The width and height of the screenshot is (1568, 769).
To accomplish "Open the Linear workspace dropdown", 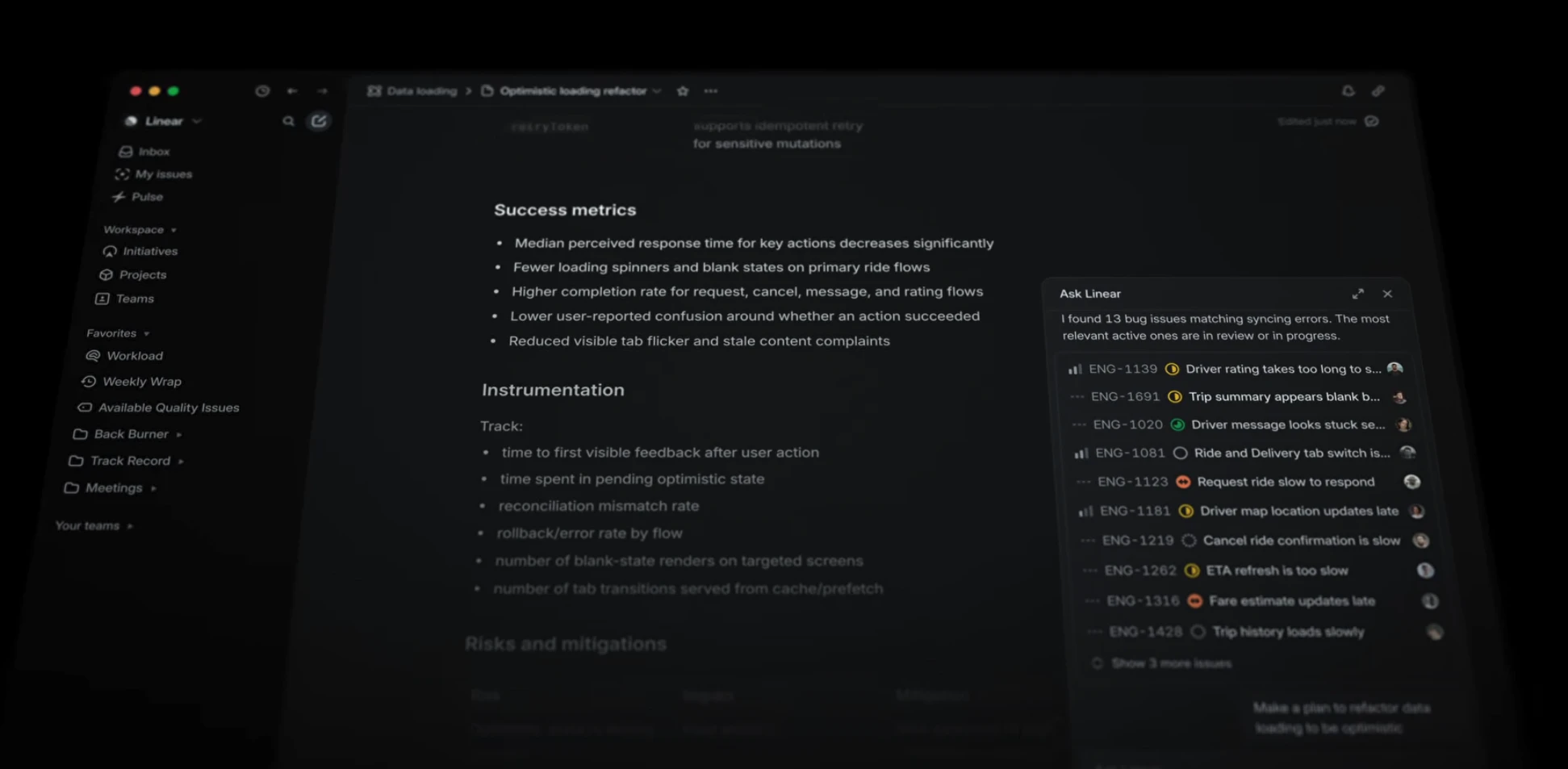I will (164, 121).
